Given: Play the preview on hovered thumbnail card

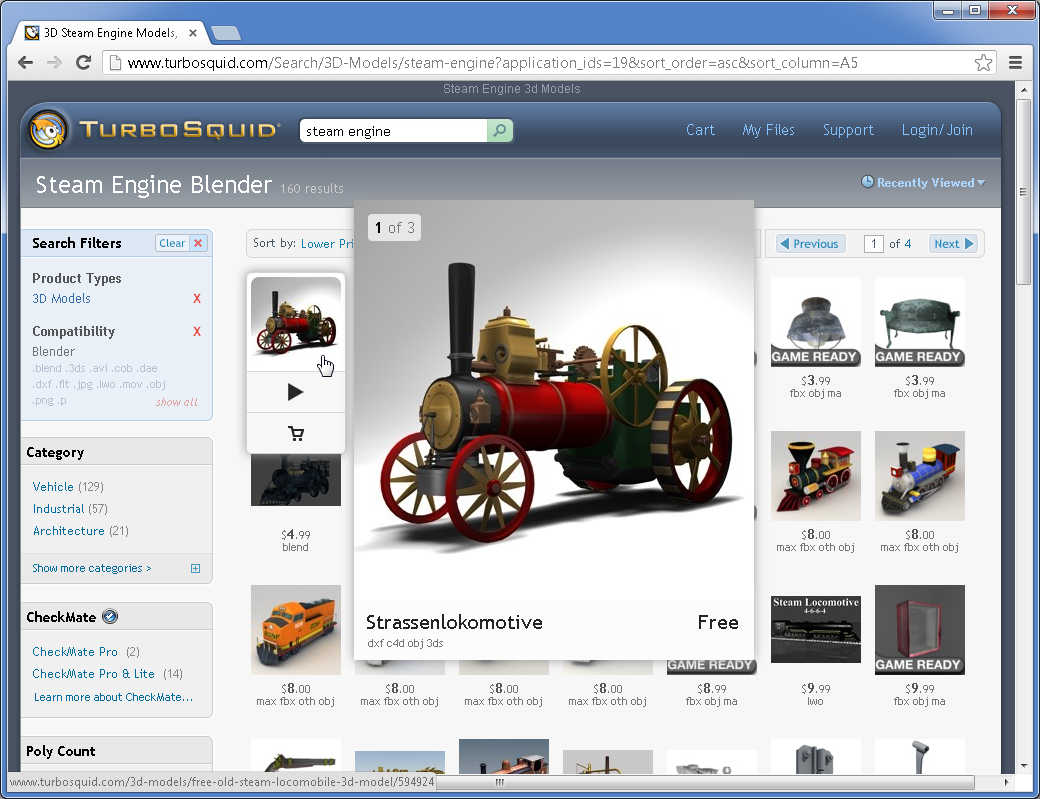Looking at the screenshot, I should (x=296, y=392).
